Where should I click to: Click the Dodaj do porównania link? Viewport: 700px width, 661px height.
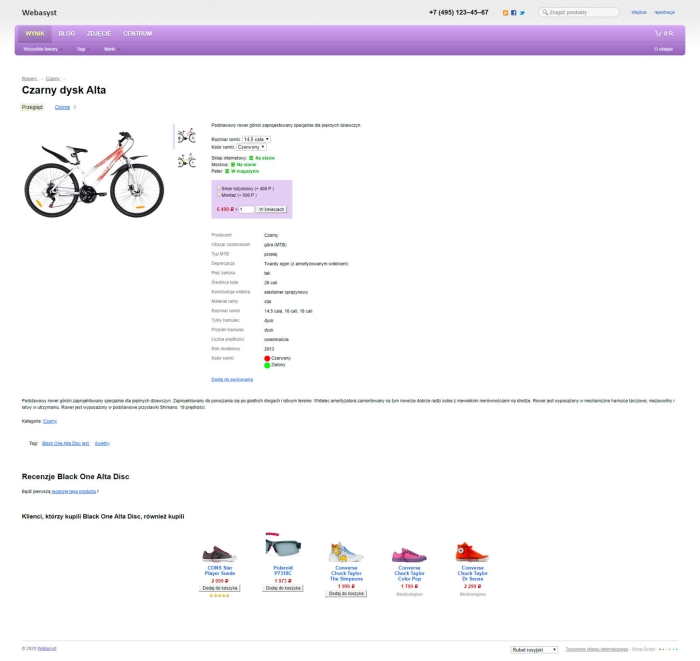pyautogui.click(x=232, y=379)
